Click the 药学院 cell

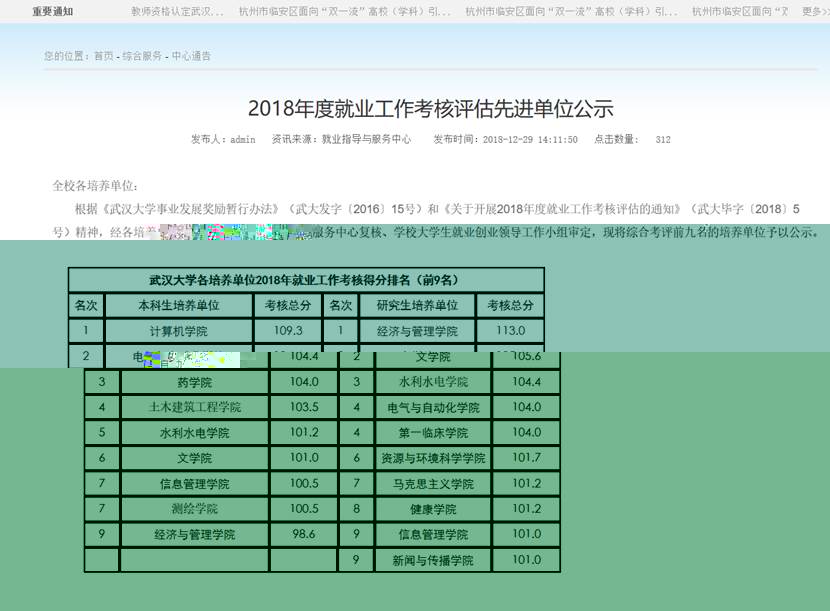point(195,382)
